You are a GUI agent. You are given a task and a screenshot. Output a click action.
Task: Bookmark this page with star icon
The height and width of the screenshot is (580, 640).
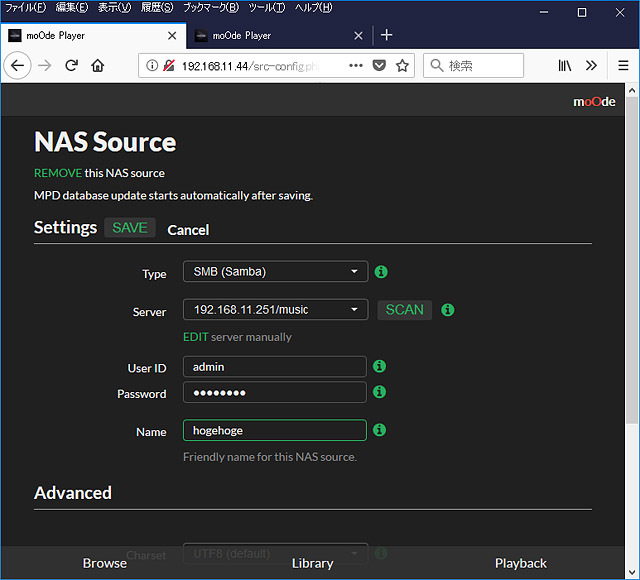(402, 65)
